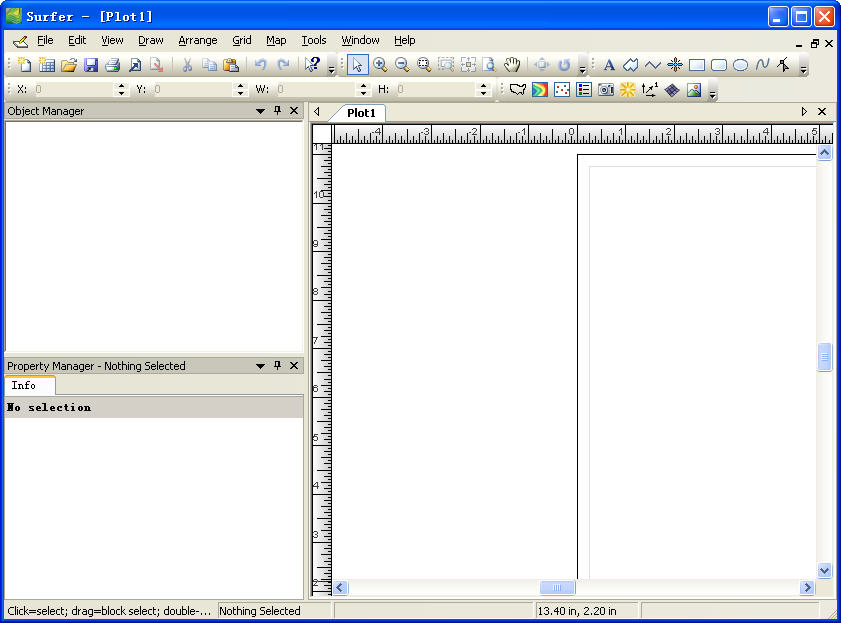Click the New Plot document icon
The image size is (841, 623).
(x=23, y=65)
